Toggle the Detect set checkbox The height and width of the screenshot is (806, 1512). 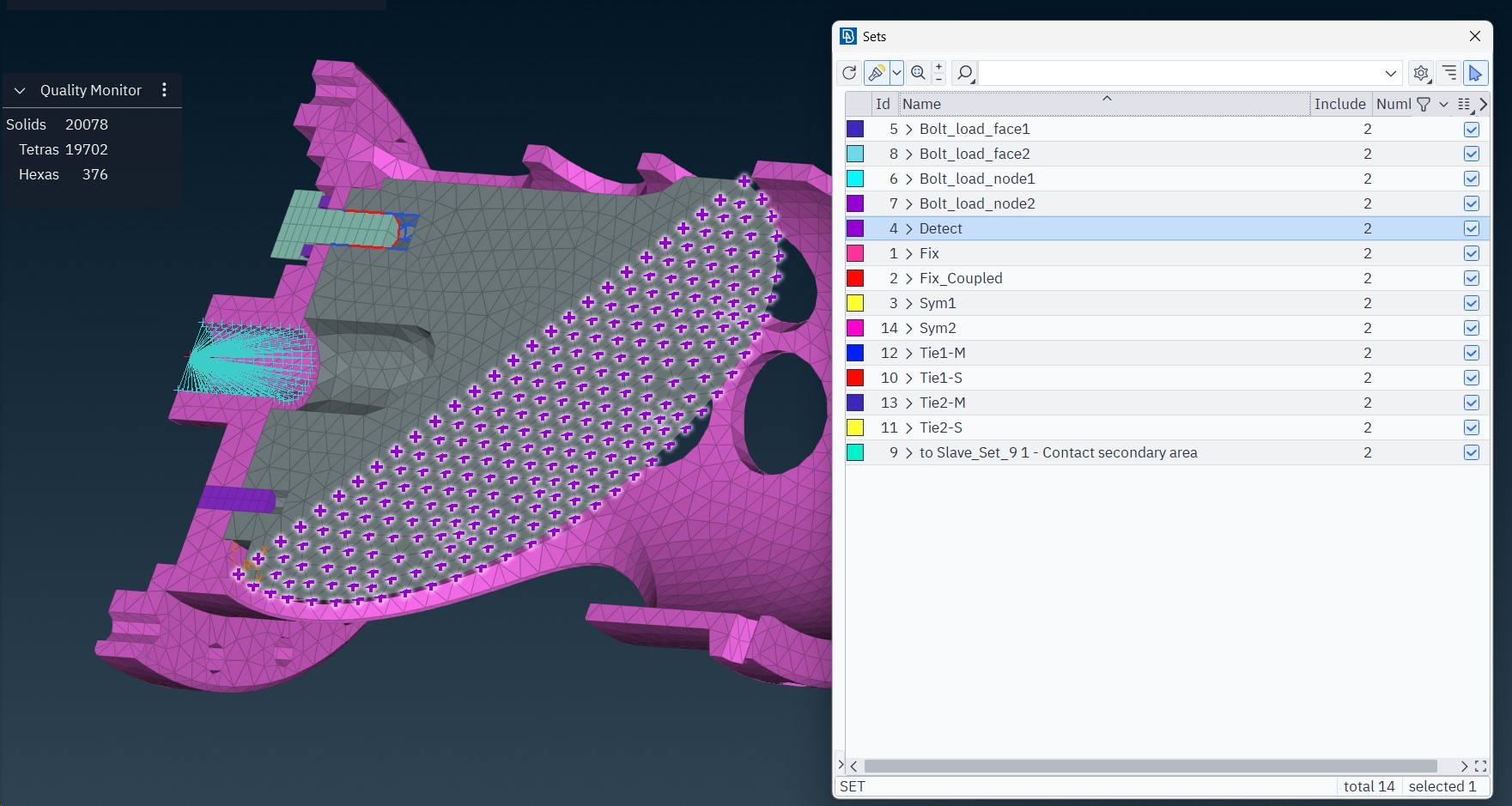pyautogui.click(x=1472, y=229)
